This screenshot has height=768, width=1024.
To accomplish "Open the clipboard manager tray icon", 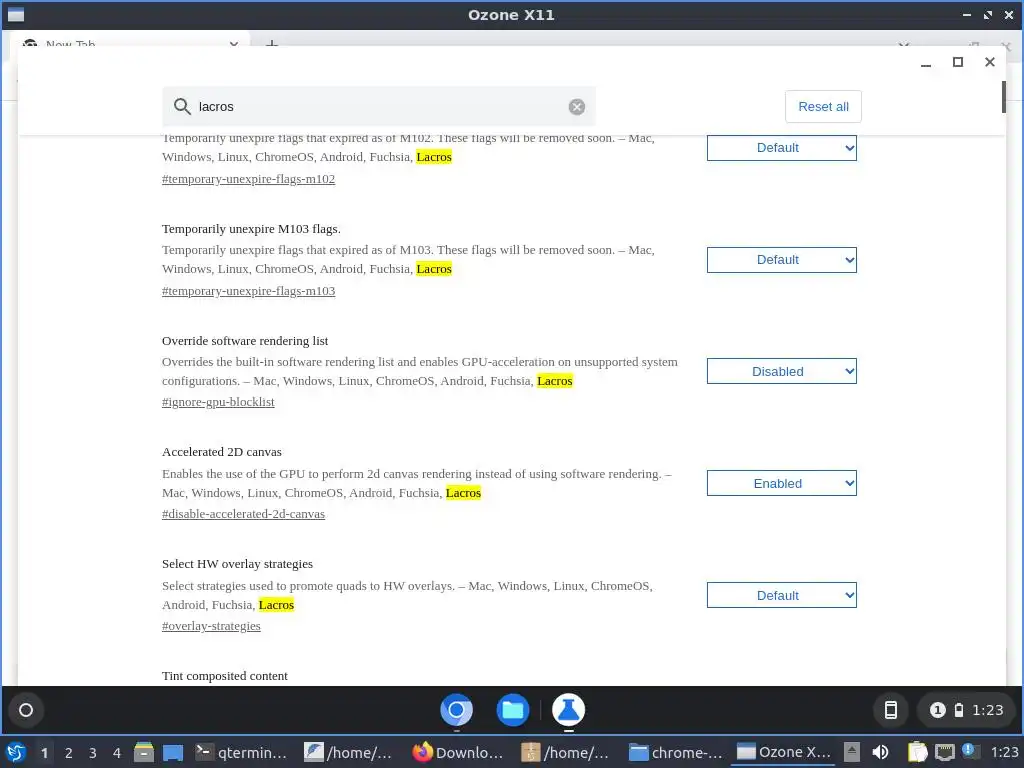I will pyautogui.click(x=917, y=752).
